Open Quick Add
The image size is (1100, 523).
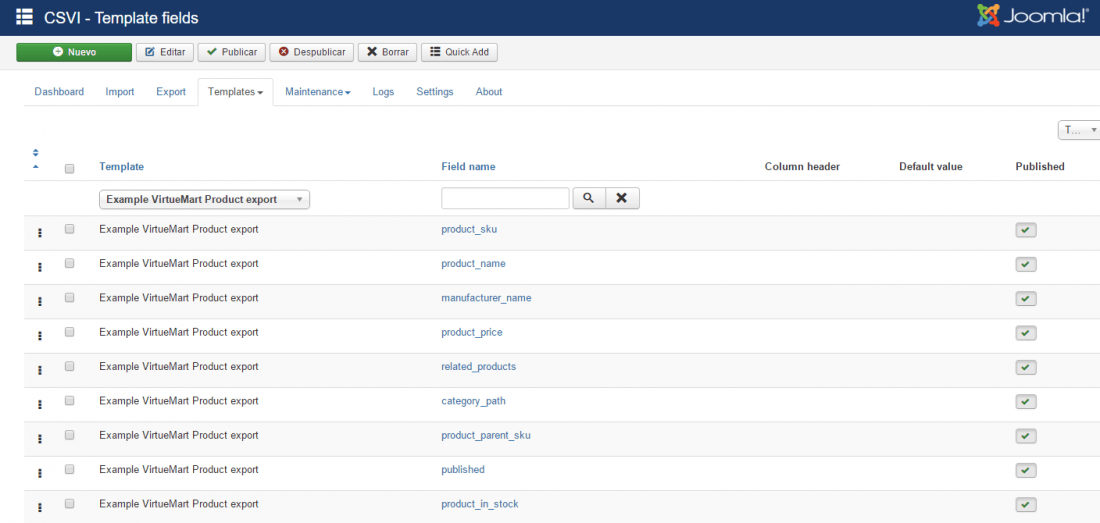click(460, 52)
